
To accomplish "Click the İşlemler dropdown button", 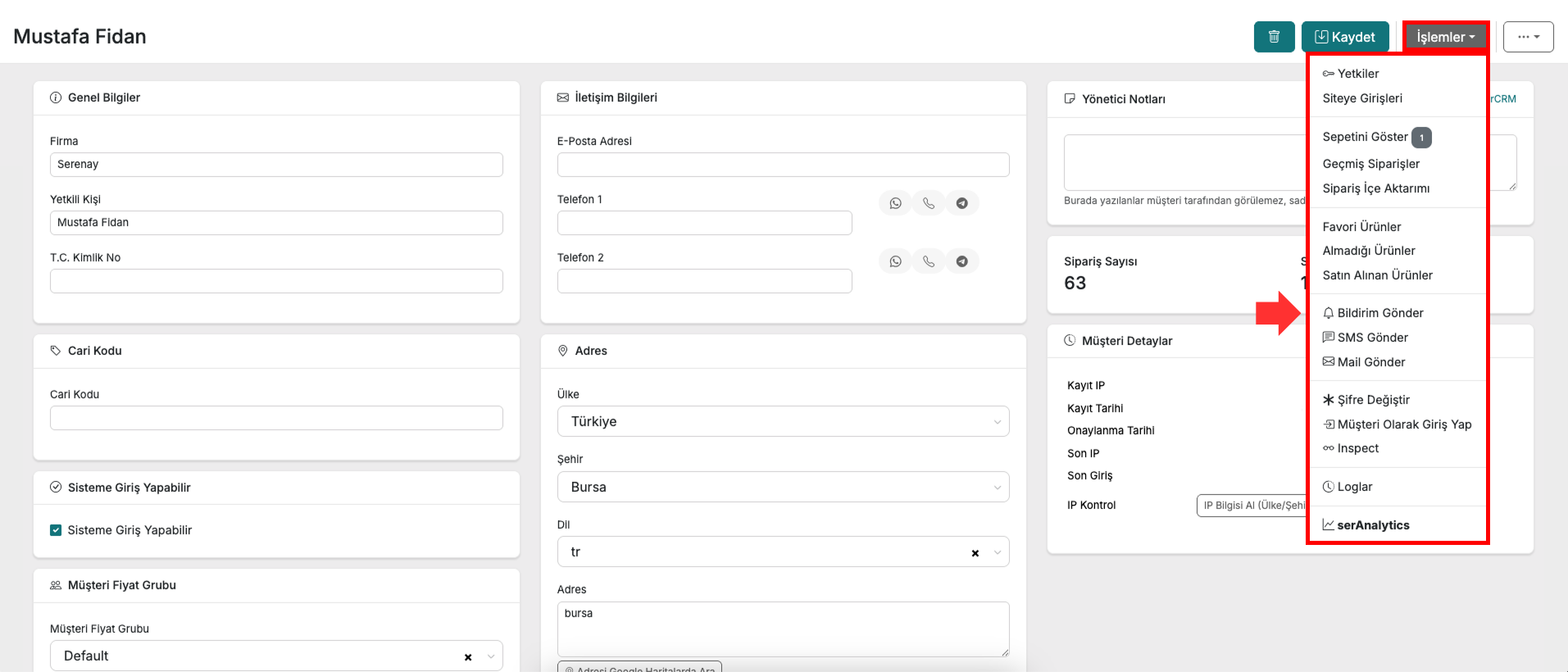I will [x=1446, y=37].
